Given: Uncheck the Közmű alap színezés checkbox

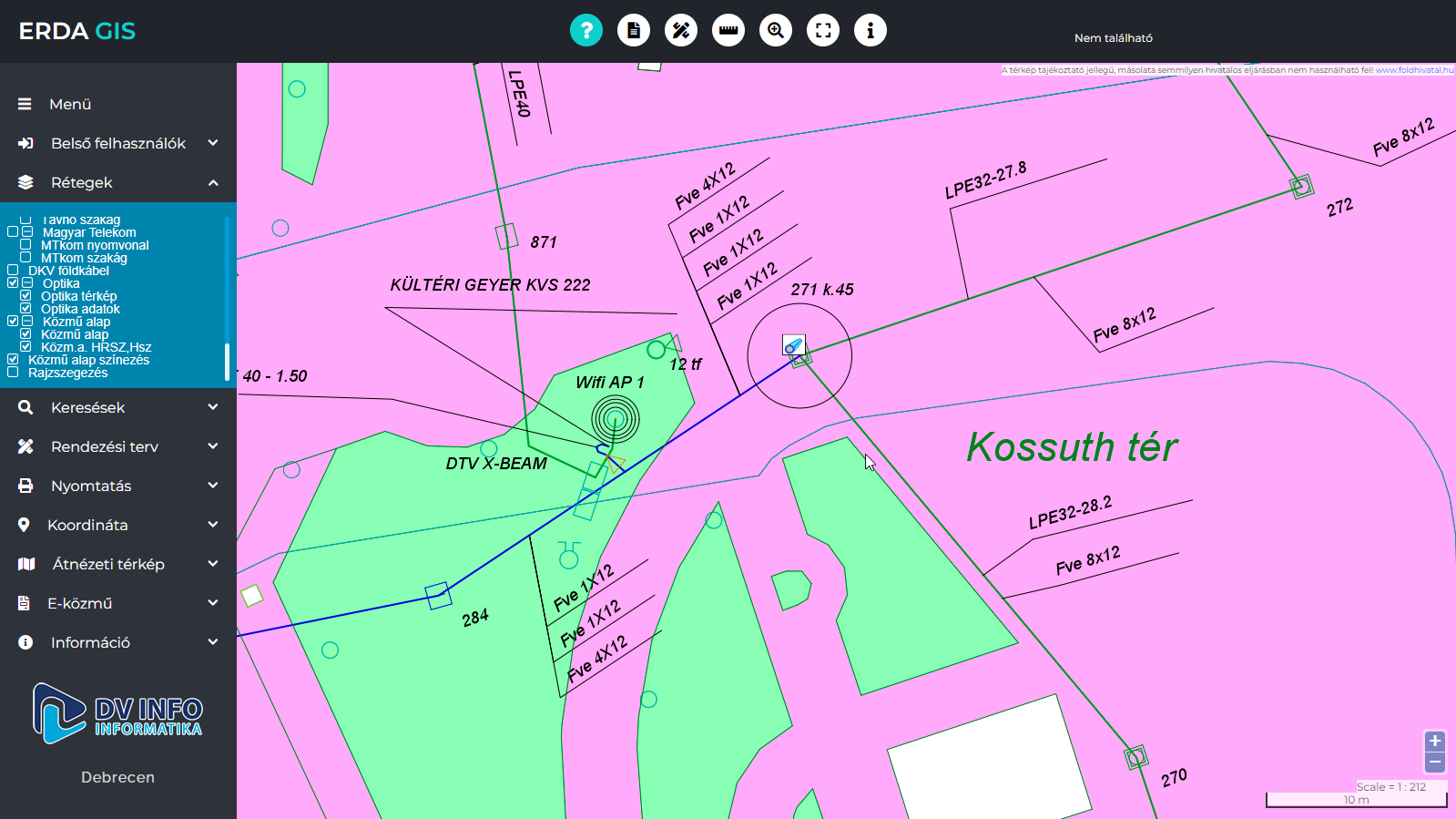Looking at the screenshot, I should (13, 360).
